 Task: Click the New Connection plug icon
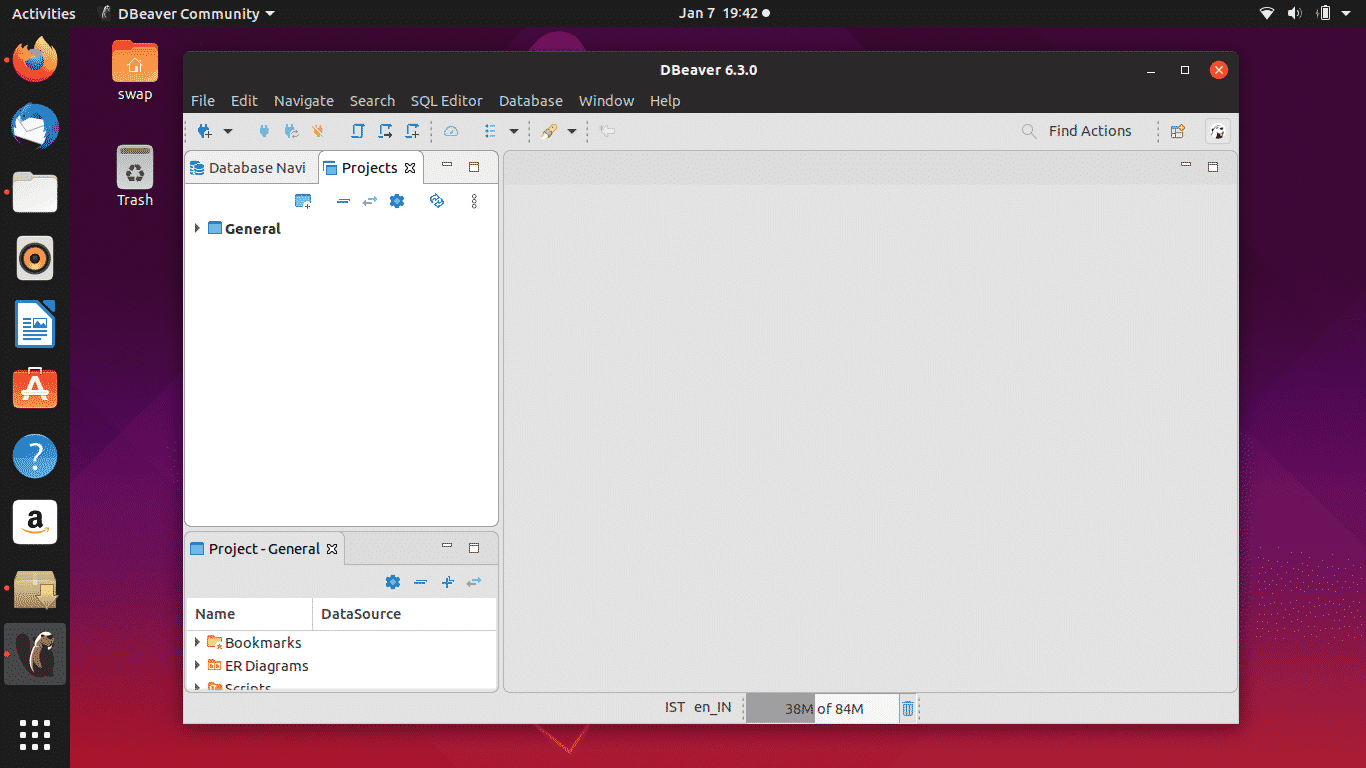[205, 131]
